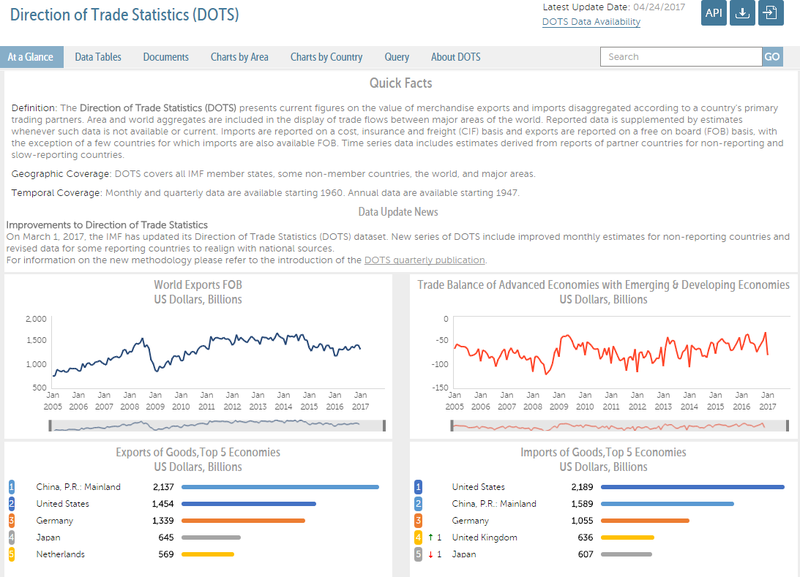Click into the Search input field
The image size is (800, 577).
point(681,57)
